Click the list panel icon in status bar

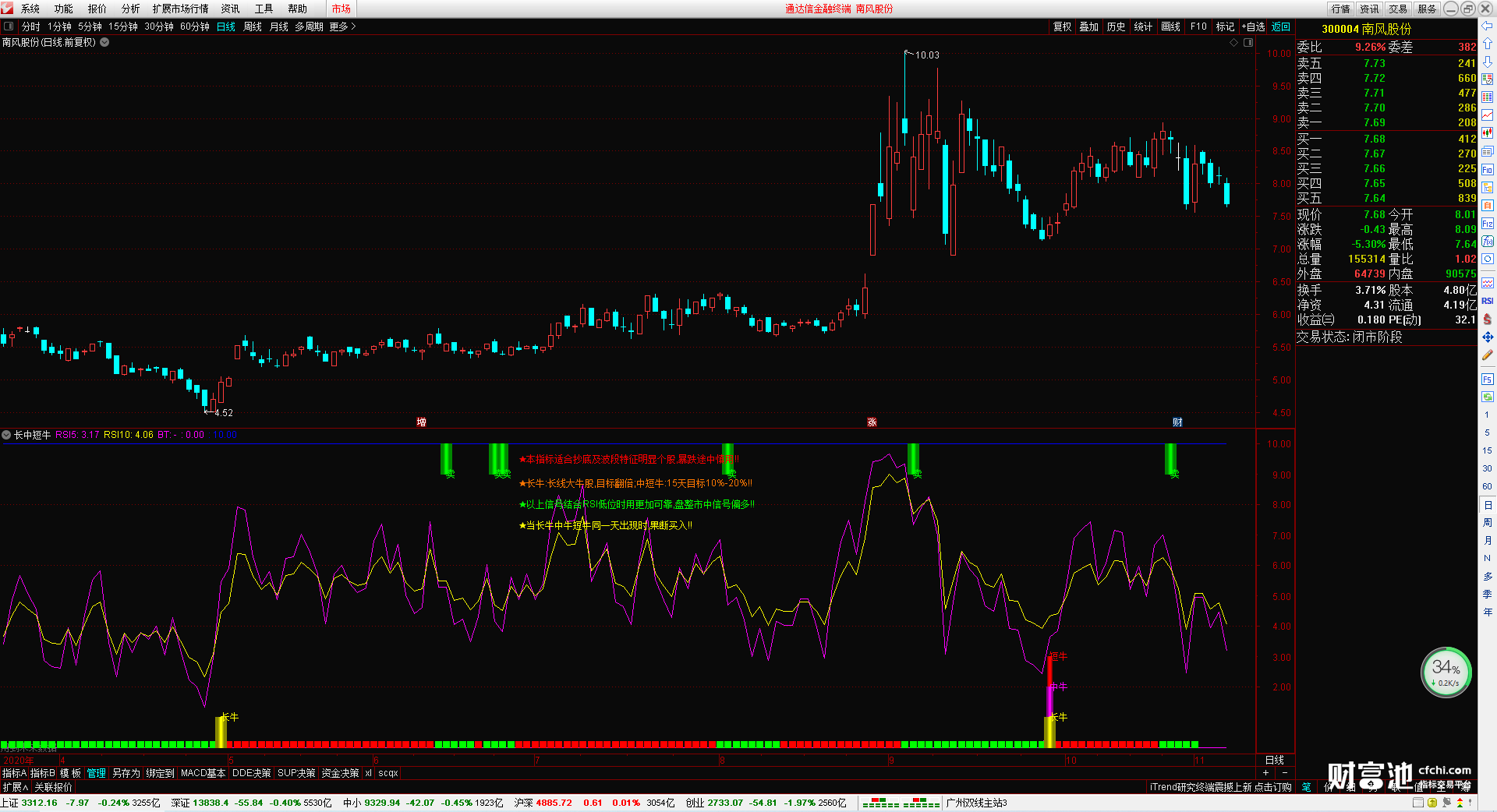pyautogui.click(x=1418, y=803)
